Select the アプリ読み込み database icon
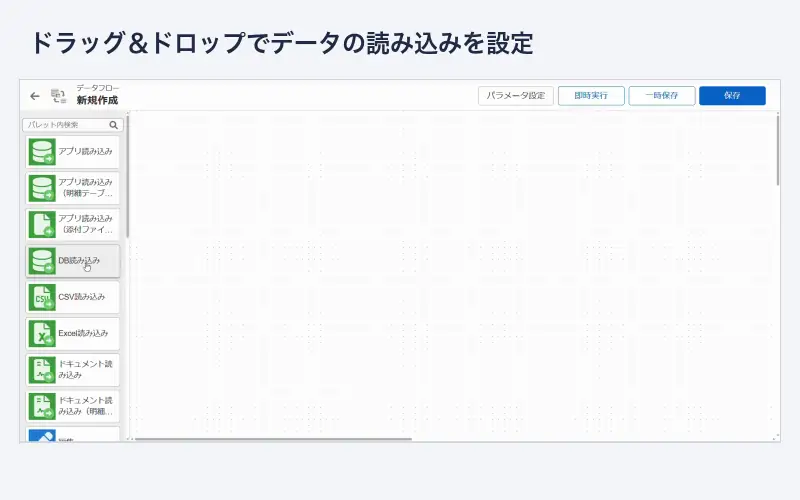 tap(42, 152)
